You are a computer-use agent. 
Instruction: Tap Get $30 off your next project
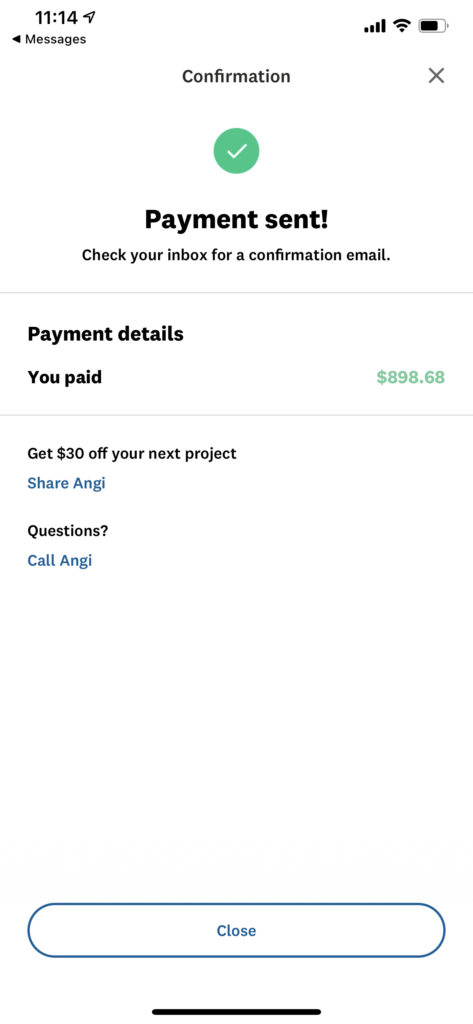tap(132, 453)
